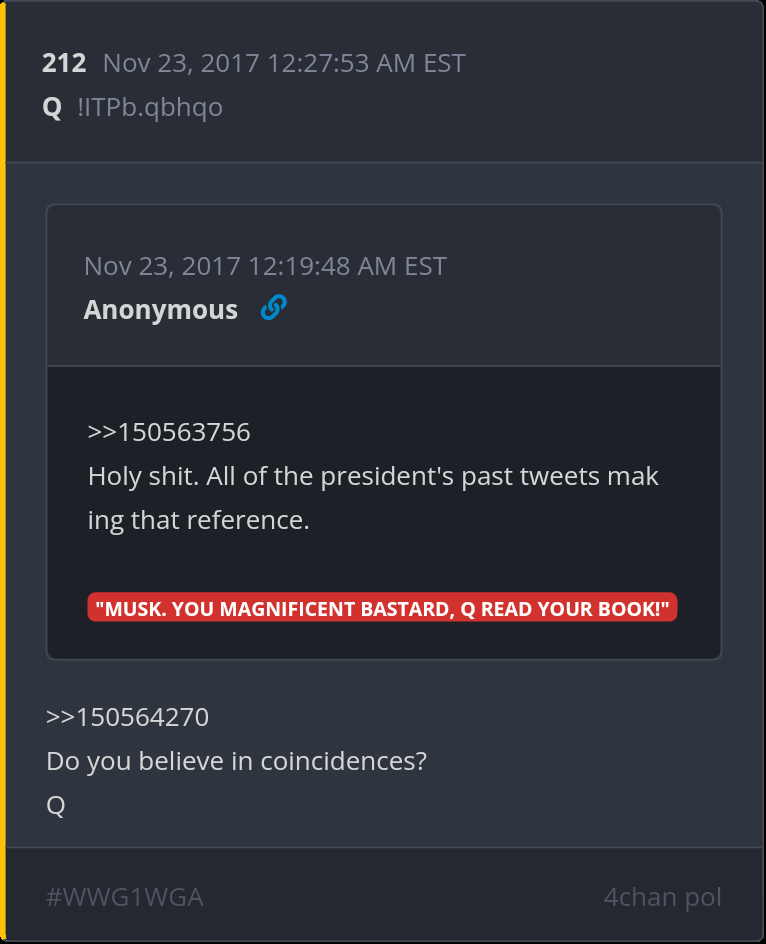Select the bold Q author name
Screen dimensions: 766x944
click(52, 107)
